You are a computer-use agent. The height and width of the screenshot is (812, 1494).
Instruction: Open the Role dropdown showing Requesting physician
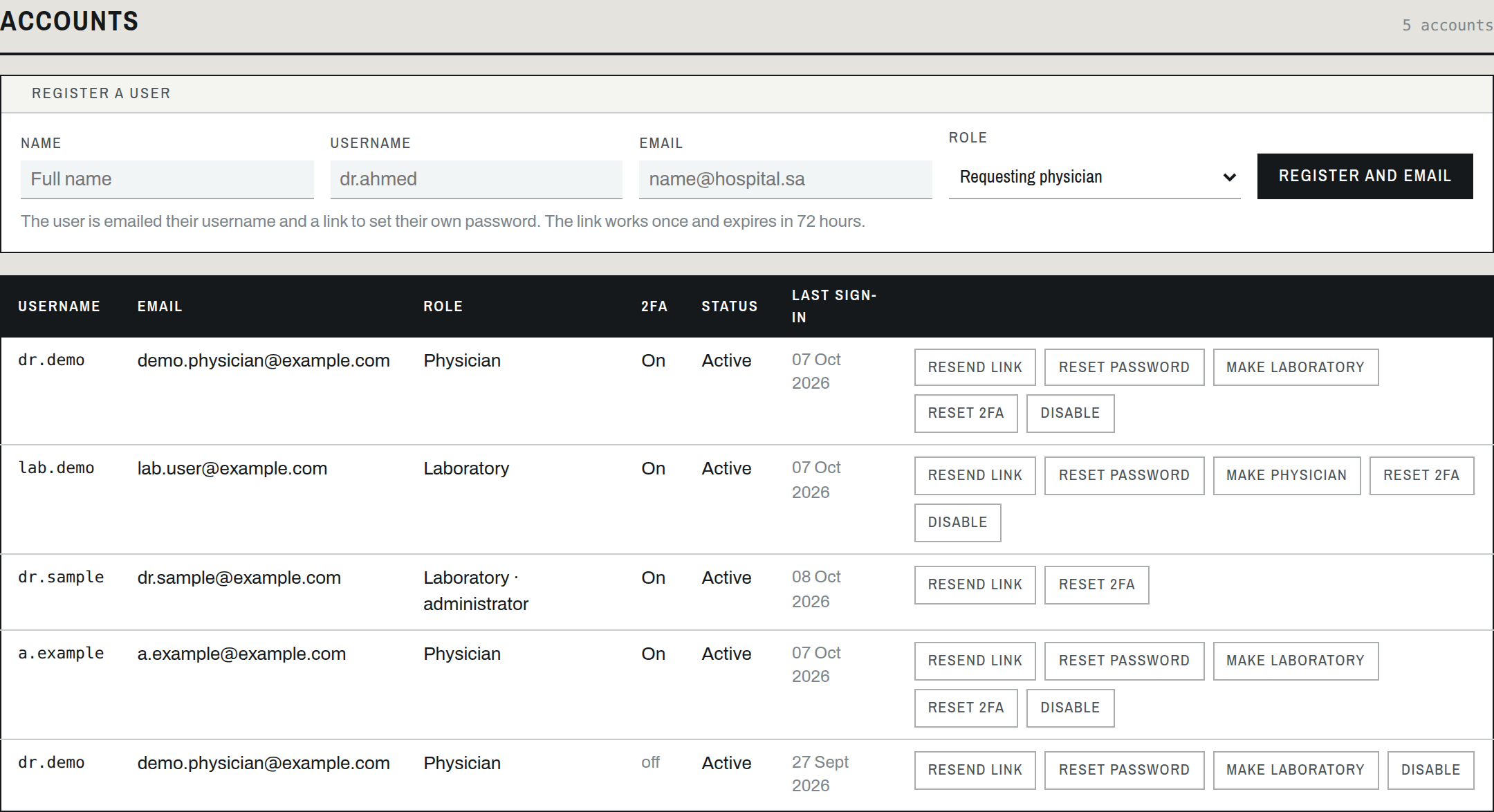(x=1094, y=177)
